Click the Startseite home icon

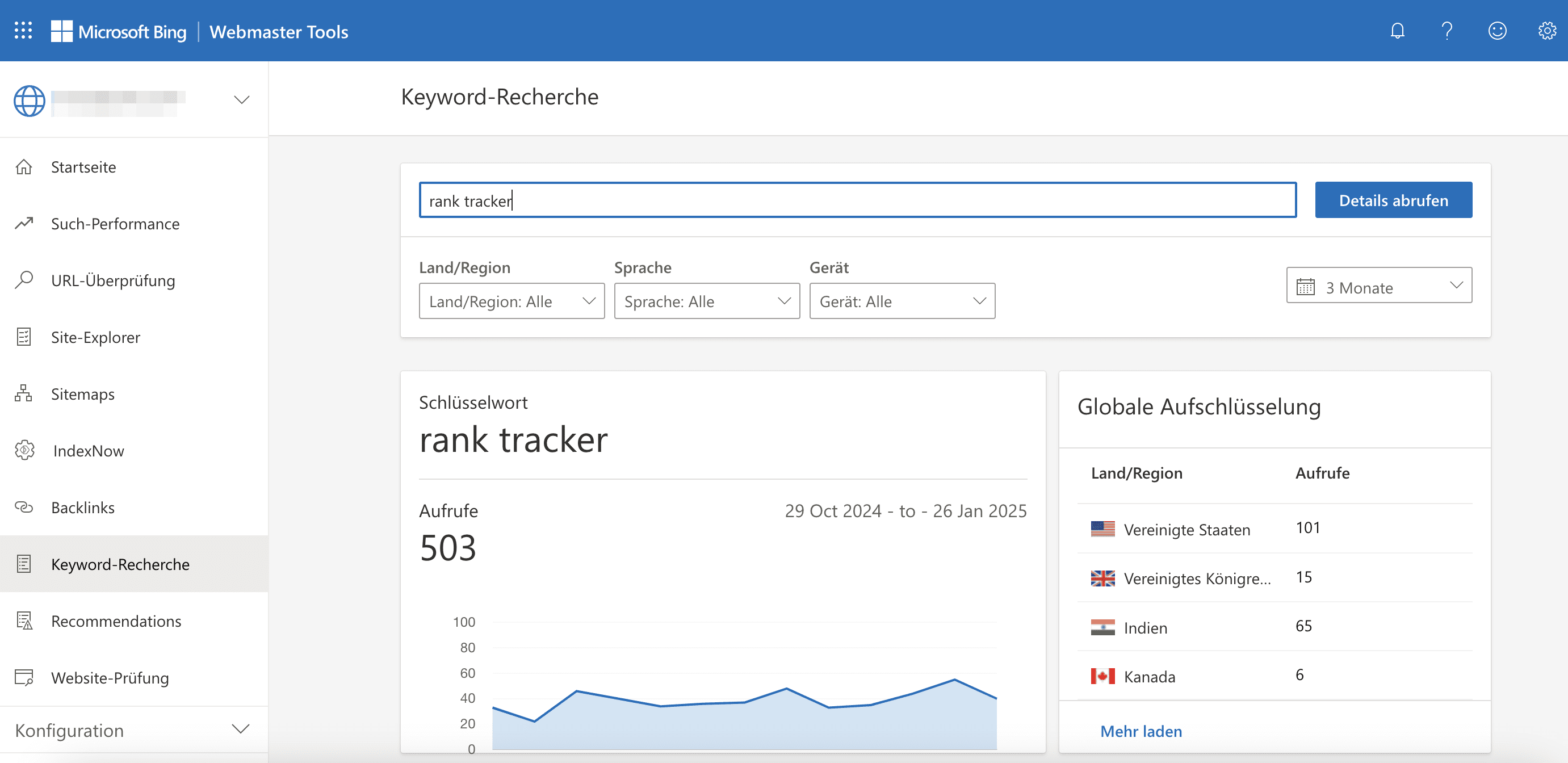pyautogui.click(x=24, y=166)
